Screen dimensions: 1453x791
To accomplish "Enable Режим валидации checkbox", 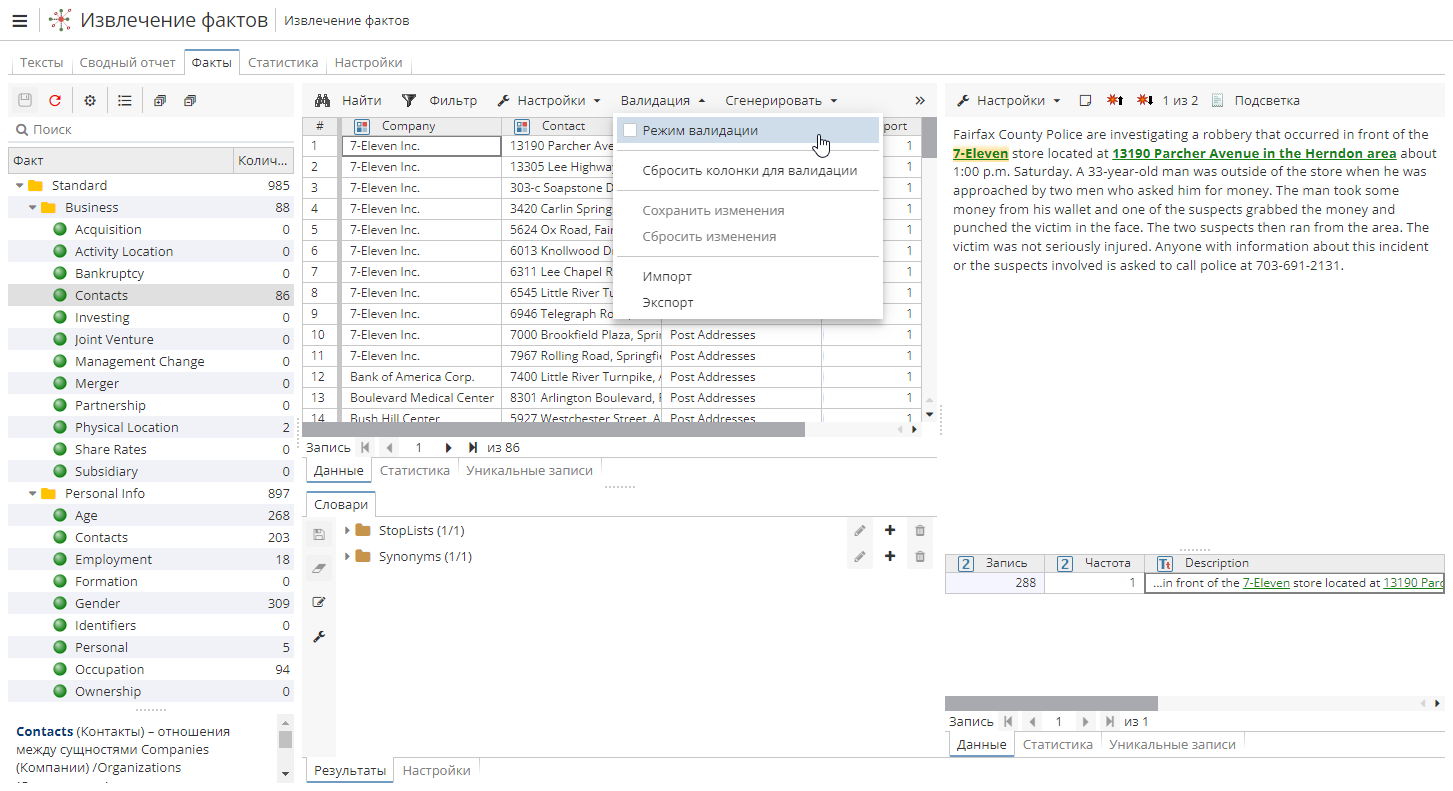I will click(x=630, y=131).
